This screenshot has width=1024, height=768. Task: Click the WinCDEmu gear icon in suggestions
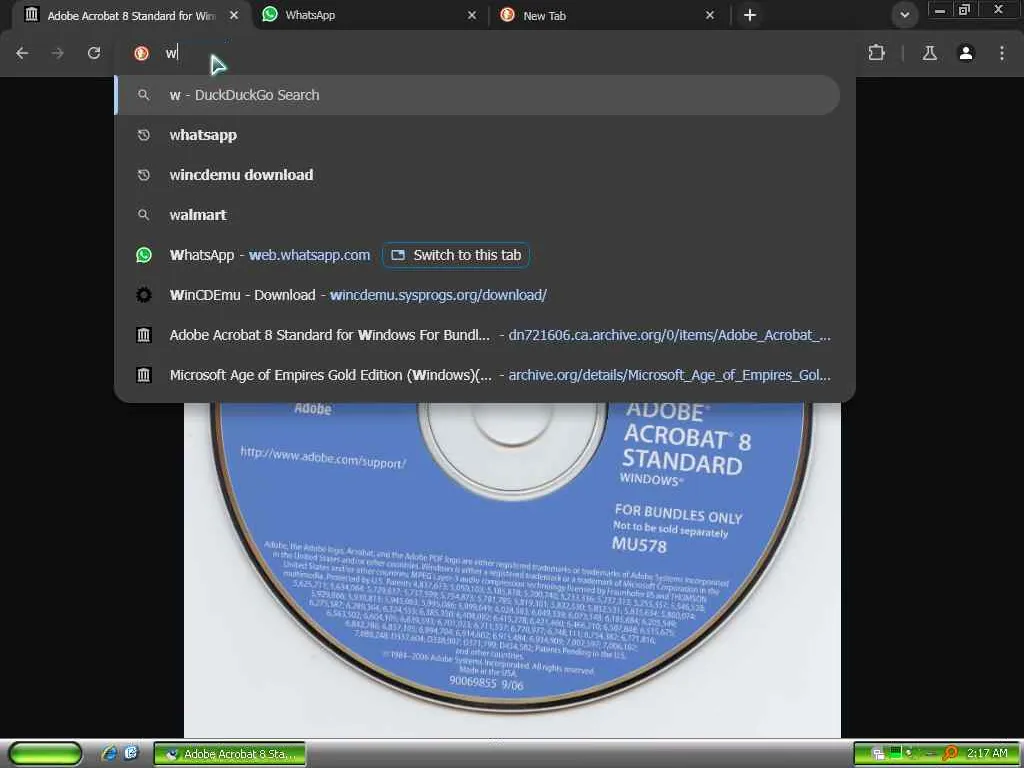[144, 295]
